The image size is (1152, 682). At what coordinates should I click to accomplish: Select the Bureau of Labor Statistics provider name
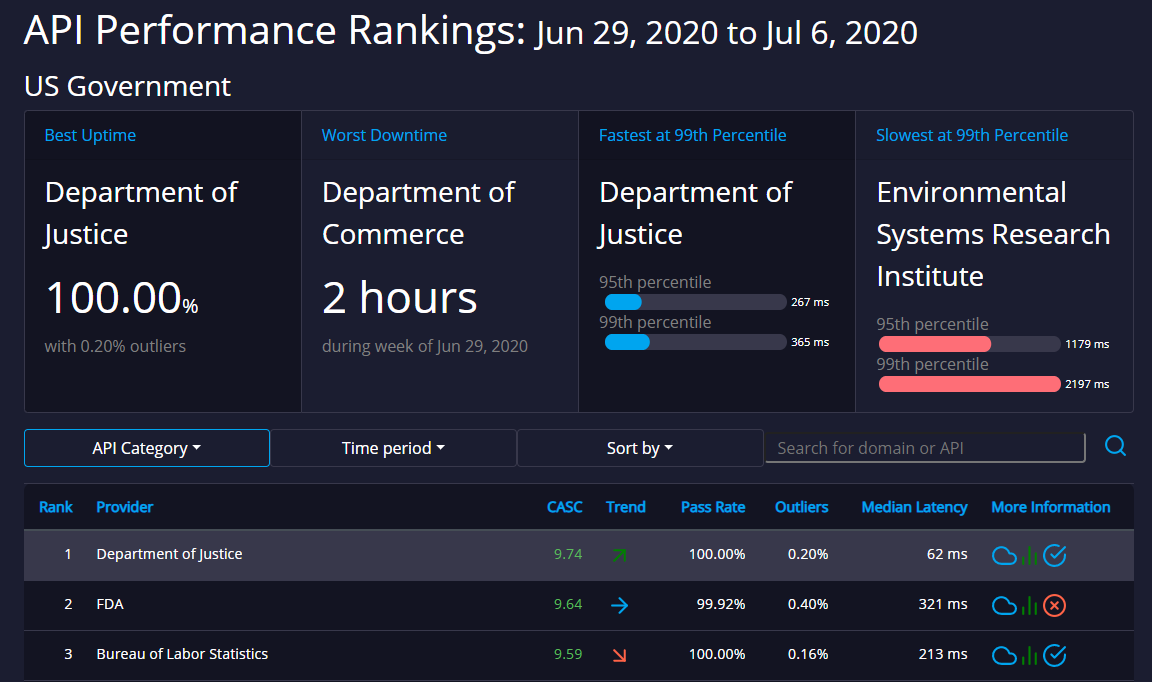click(182, 654)
